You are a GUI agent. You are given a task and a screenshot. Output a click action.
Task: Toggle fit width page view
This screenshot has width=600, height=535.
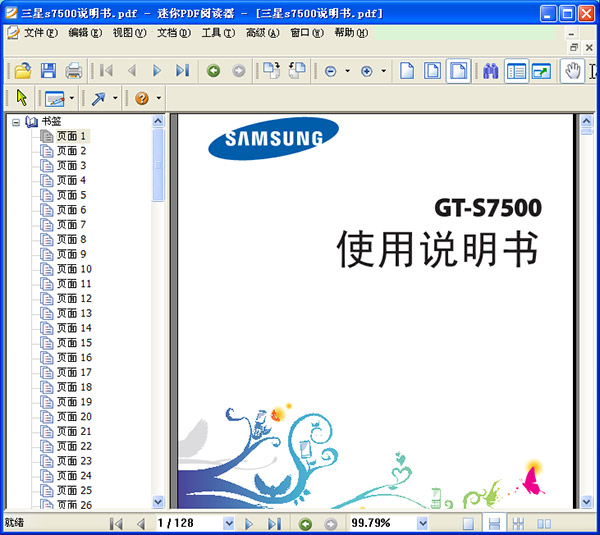[458, 71]
